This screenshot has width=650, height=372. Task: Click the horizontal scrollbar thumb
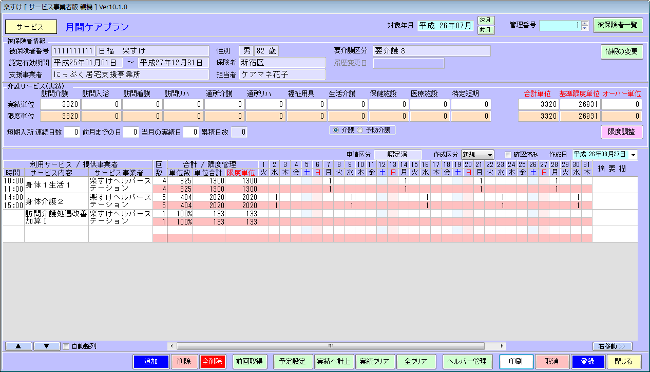pyautogui.click(x=330, y=346)
